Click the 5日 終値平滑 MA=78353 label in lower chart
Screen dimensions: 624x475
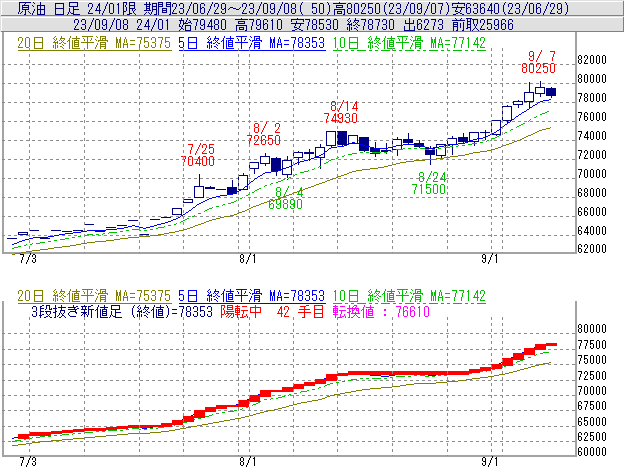pyautogui.click(x=252, y=296)
